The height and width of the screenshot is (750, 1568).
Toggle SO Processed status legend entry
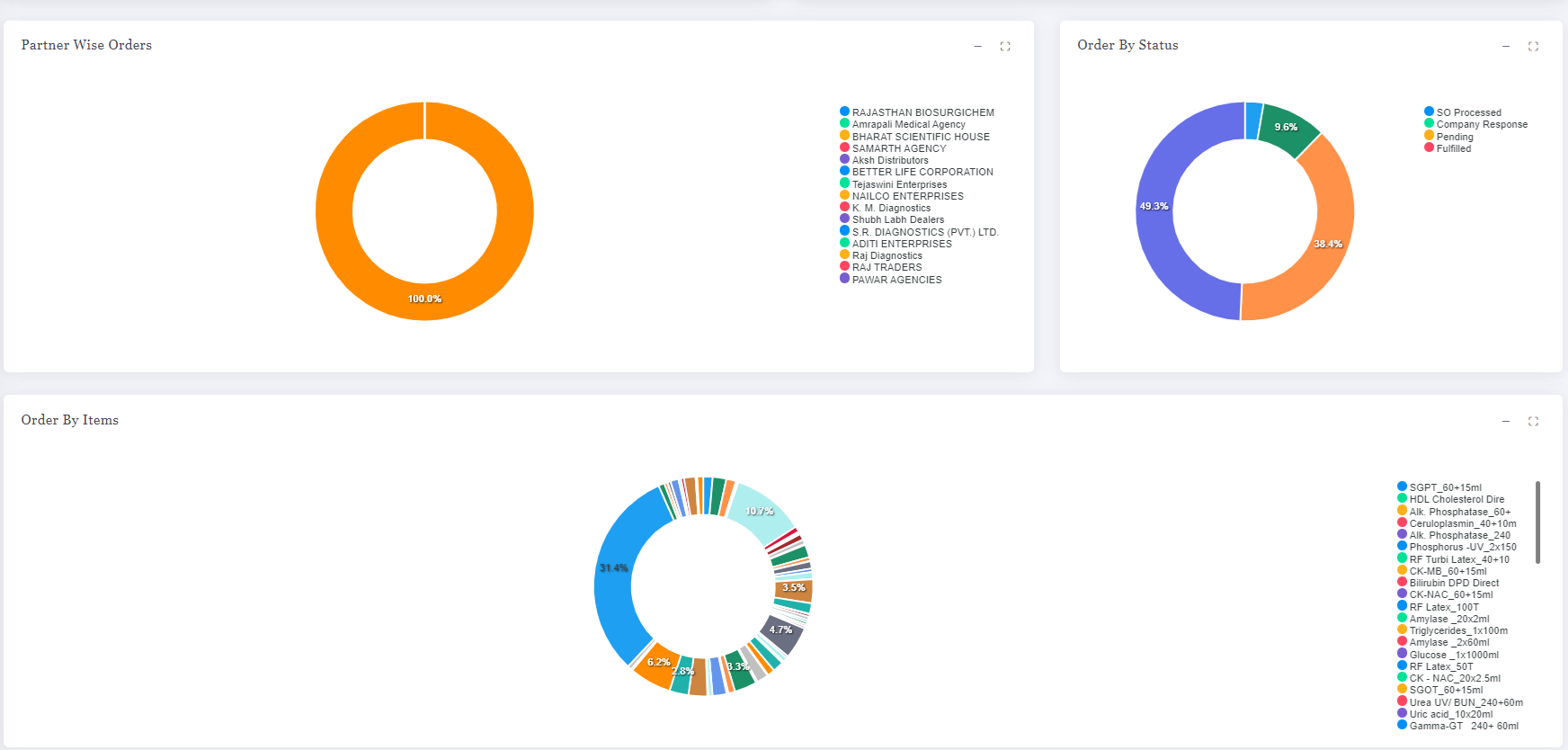click(1463, 112)
